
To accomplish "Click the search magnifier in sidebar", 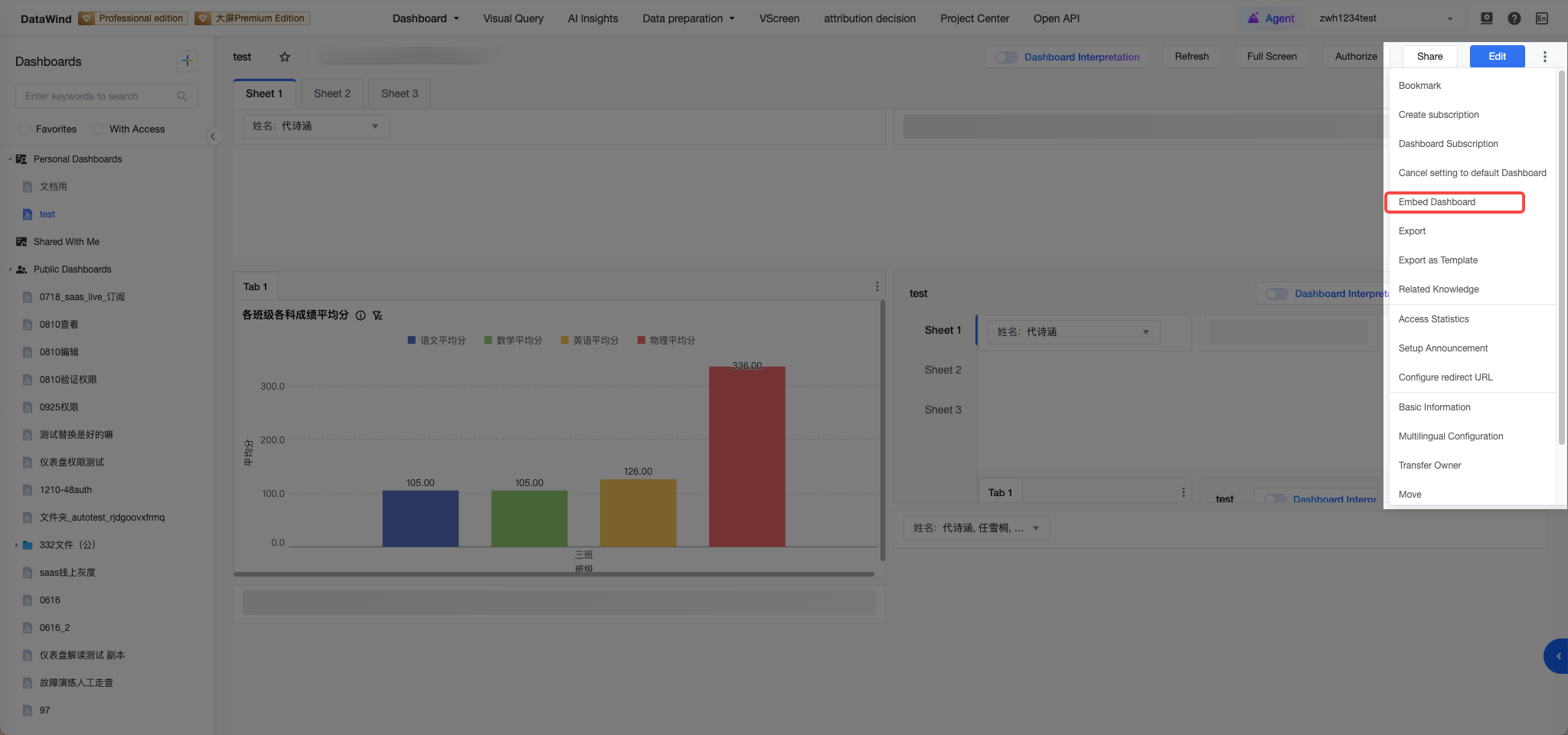I will (x=182, y=96).
